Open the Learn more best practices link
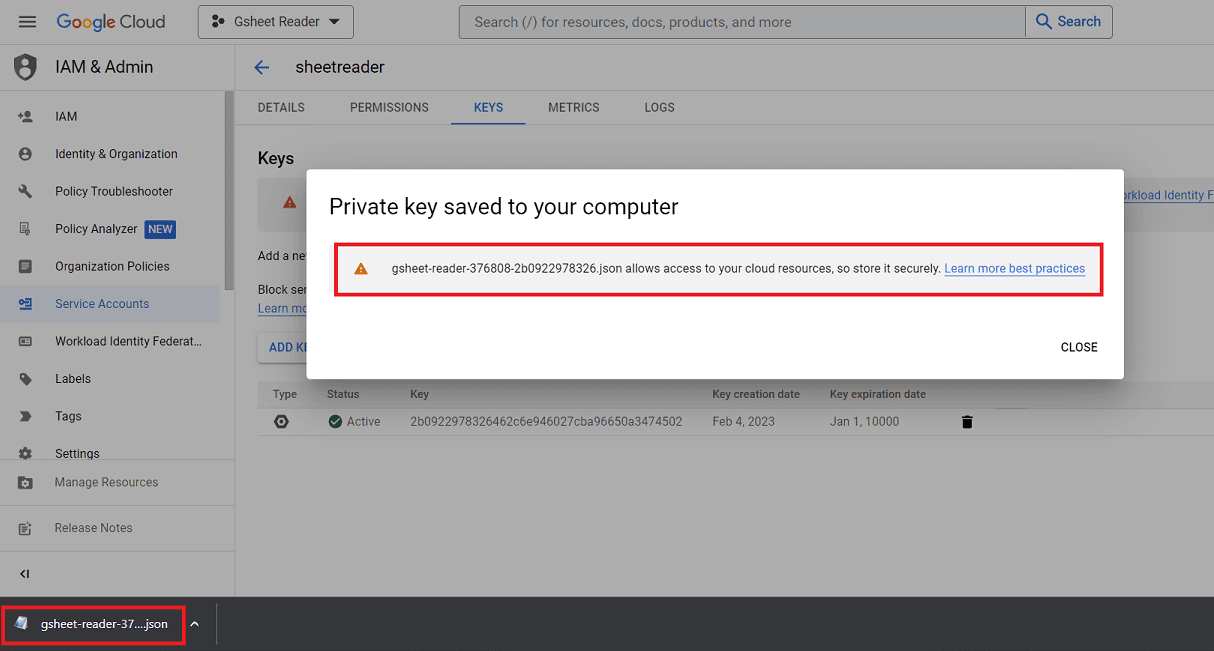 pyautogui.click(x=1014, y=269)
